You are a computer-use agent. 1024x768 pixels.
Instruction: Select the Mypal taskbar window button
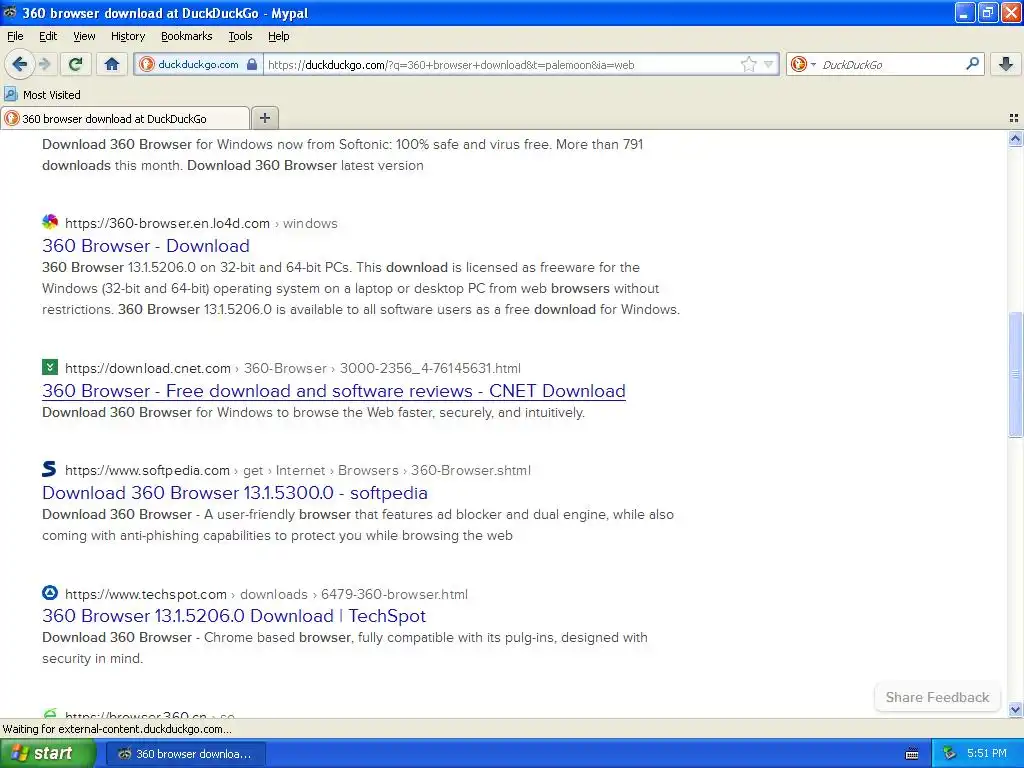pyautogui.click(x=185, y=754)
